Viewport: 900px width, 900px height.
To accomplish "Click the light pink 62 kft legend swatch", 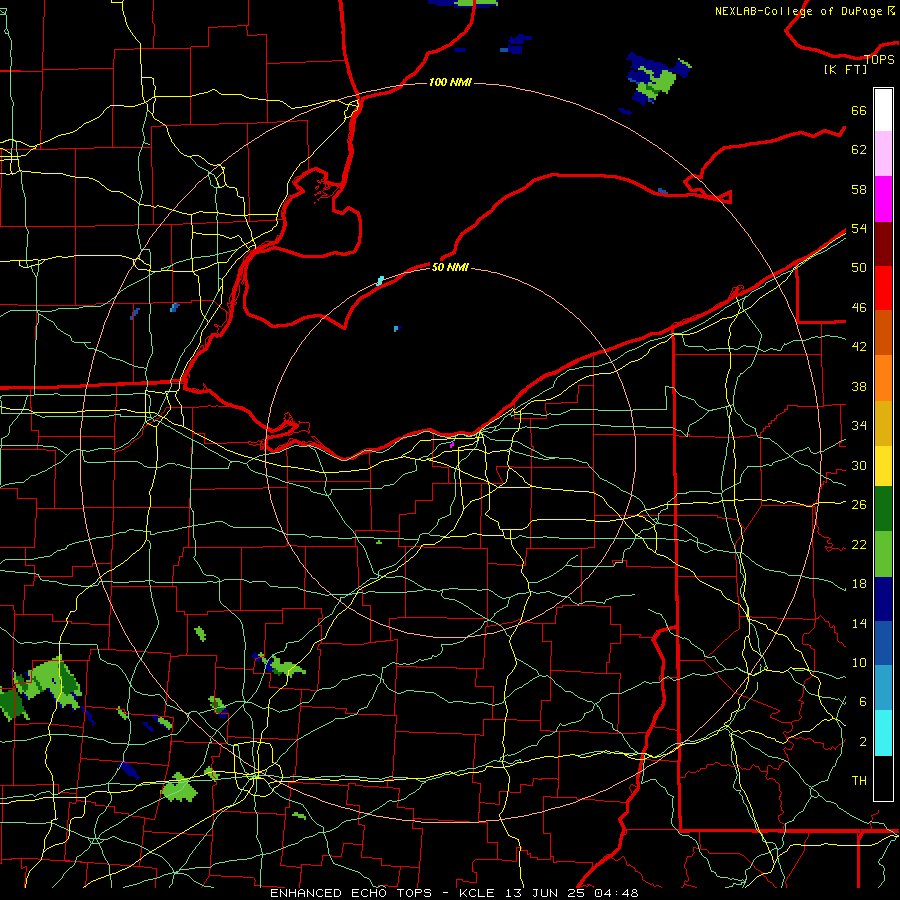I will [883, 153].
